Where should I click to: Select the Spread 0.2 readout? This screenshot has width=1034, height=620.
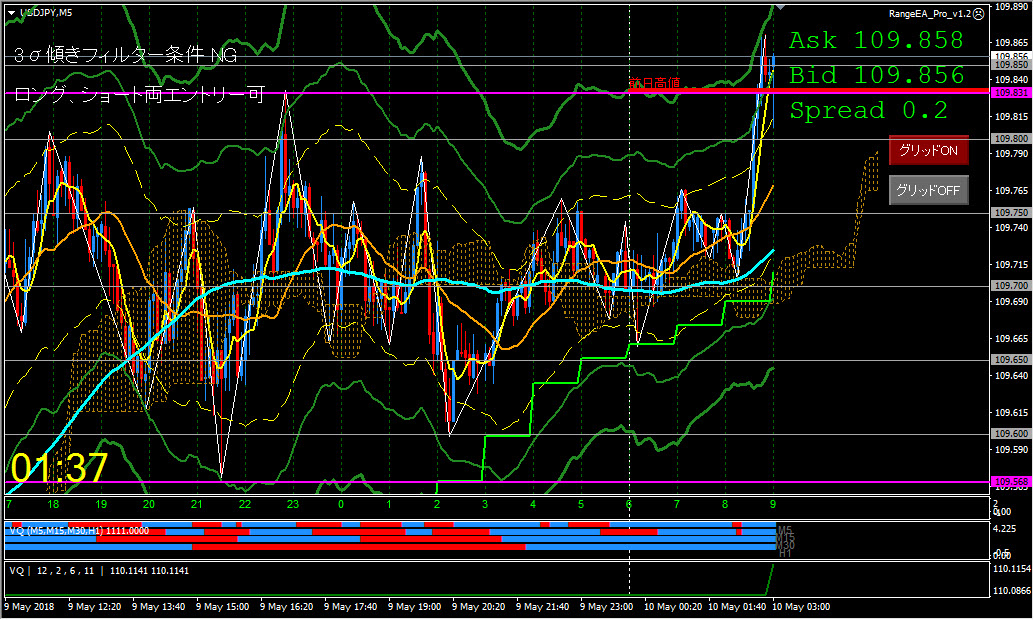coord(868,111)
